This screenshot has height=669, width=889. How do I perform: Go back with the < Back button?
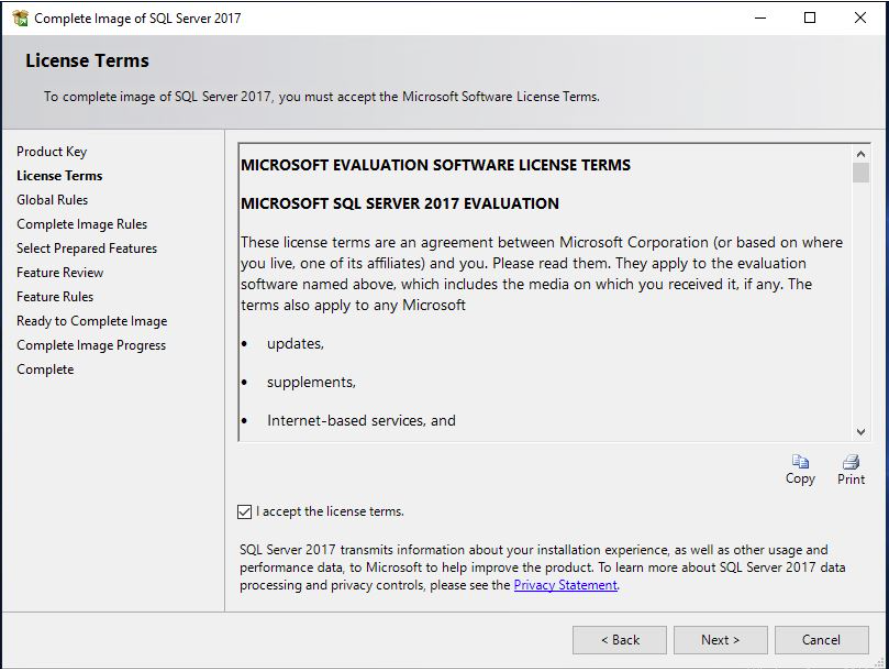(x=620, y=640)
